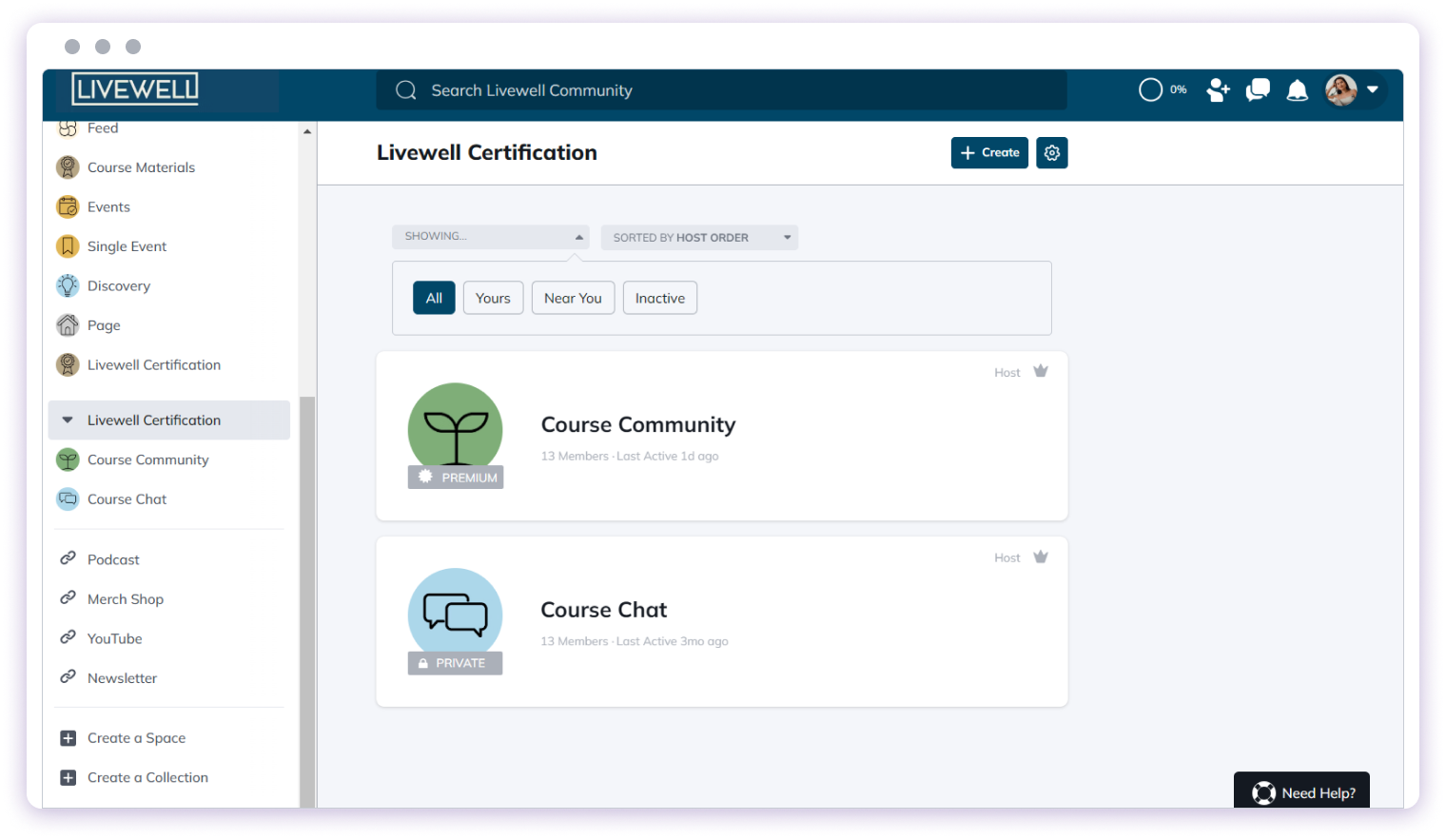Open the Sorted By Host Order dropdown

(x=699, y=237)
